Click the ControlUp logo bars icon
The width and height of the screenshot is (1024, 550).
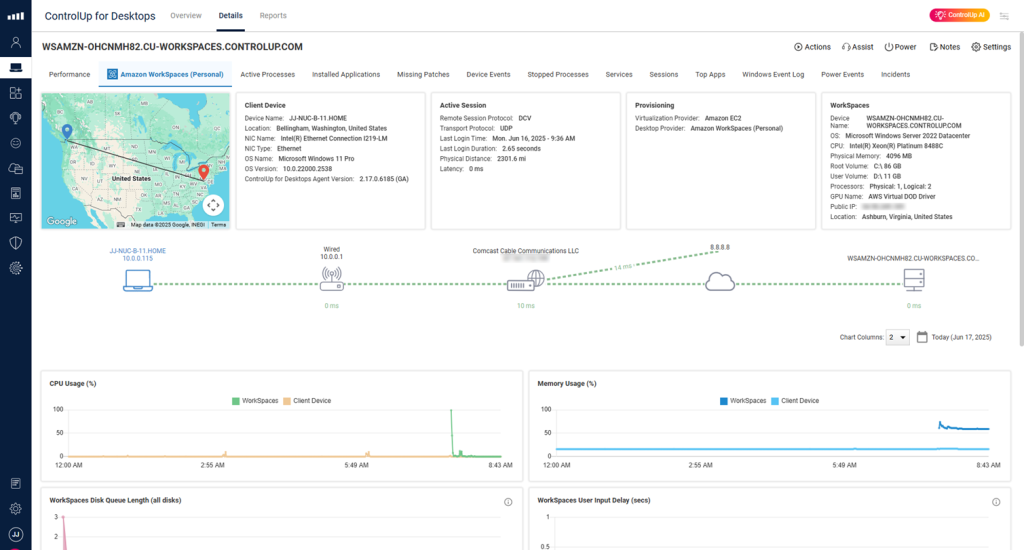click(x=16, y=16)
